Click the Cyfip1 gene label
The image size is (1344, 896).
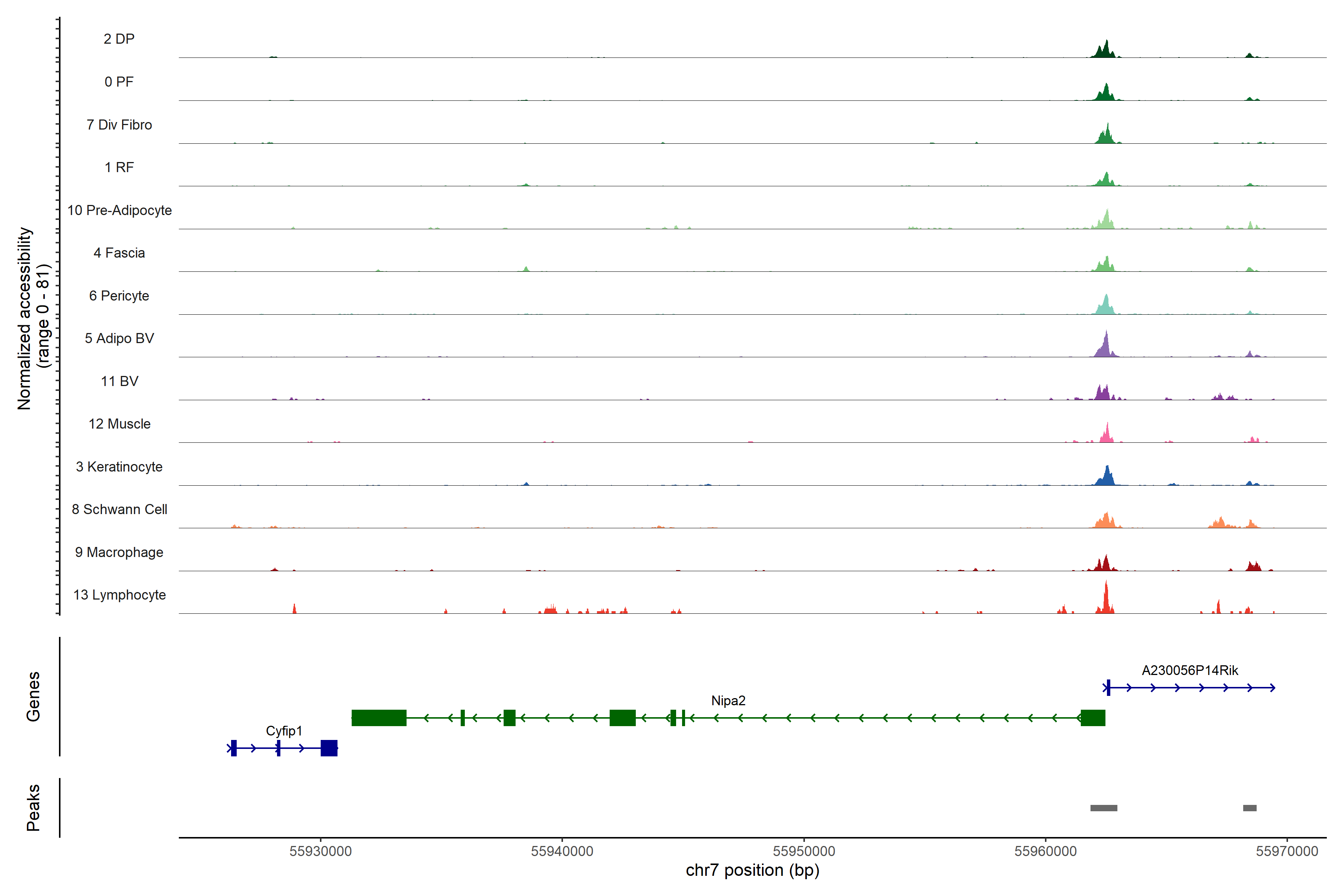point(284,731)
